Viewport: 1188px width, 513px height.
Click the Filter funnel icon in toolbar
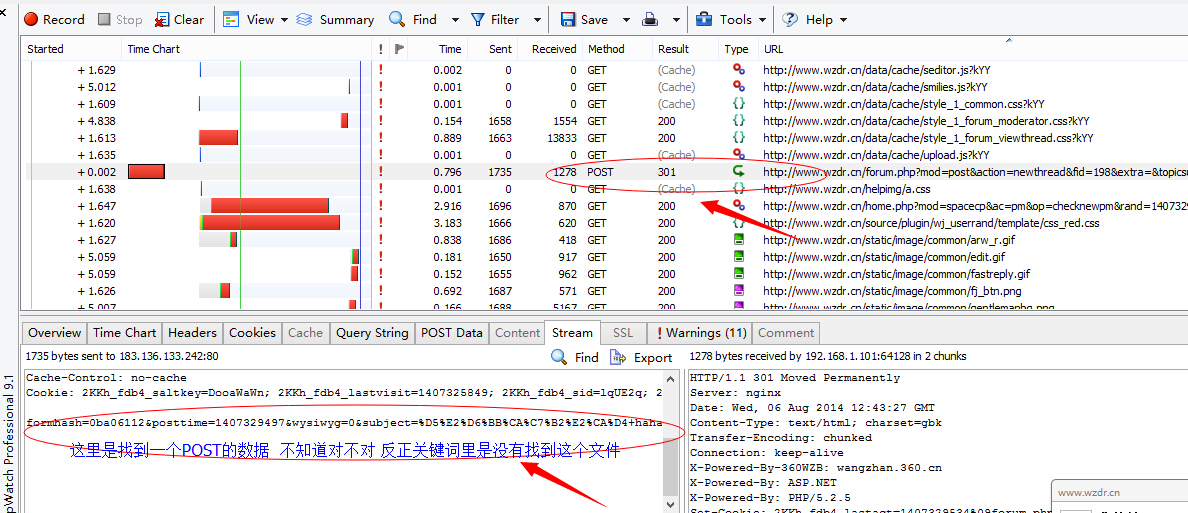pyautogui.click(x=479, y=19)
